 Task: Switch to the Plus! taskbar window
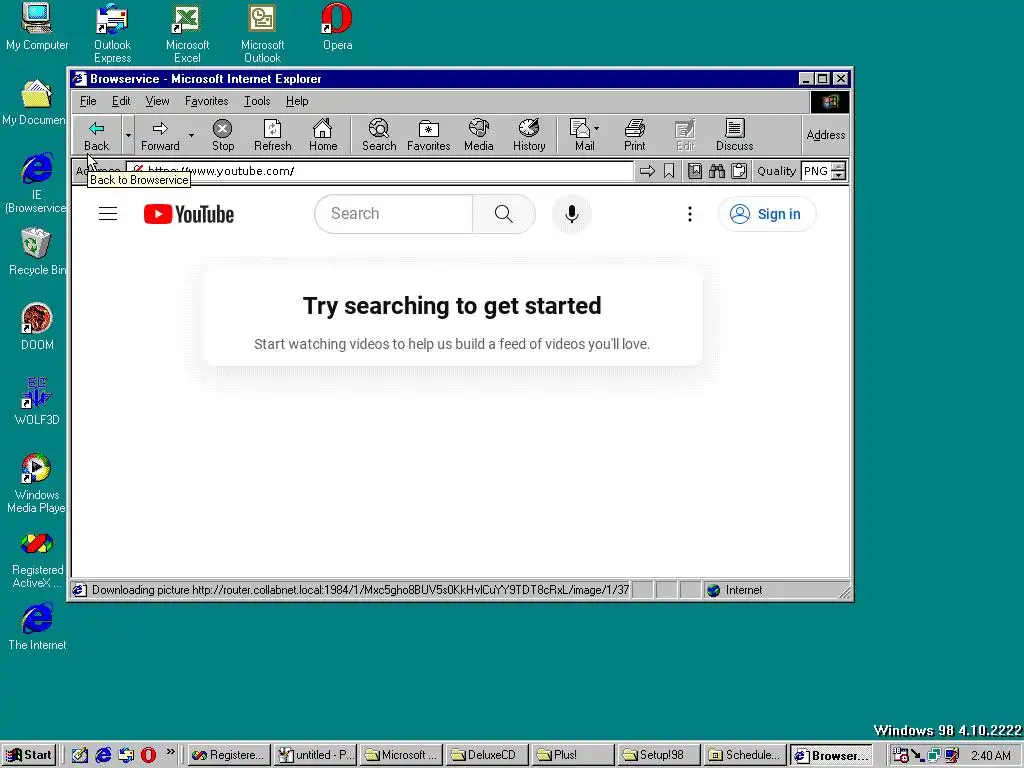tap(573, 755)
